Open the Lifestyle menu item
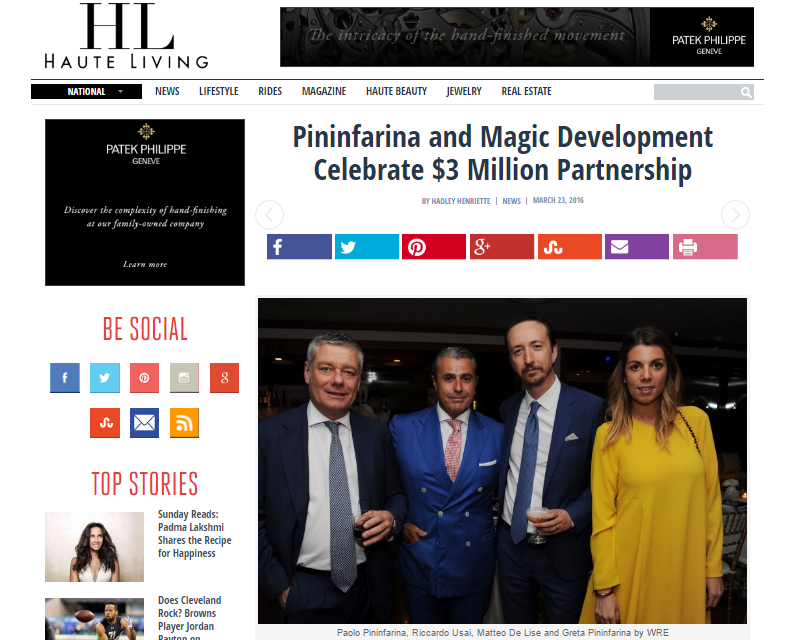 [x=218, y=91]
